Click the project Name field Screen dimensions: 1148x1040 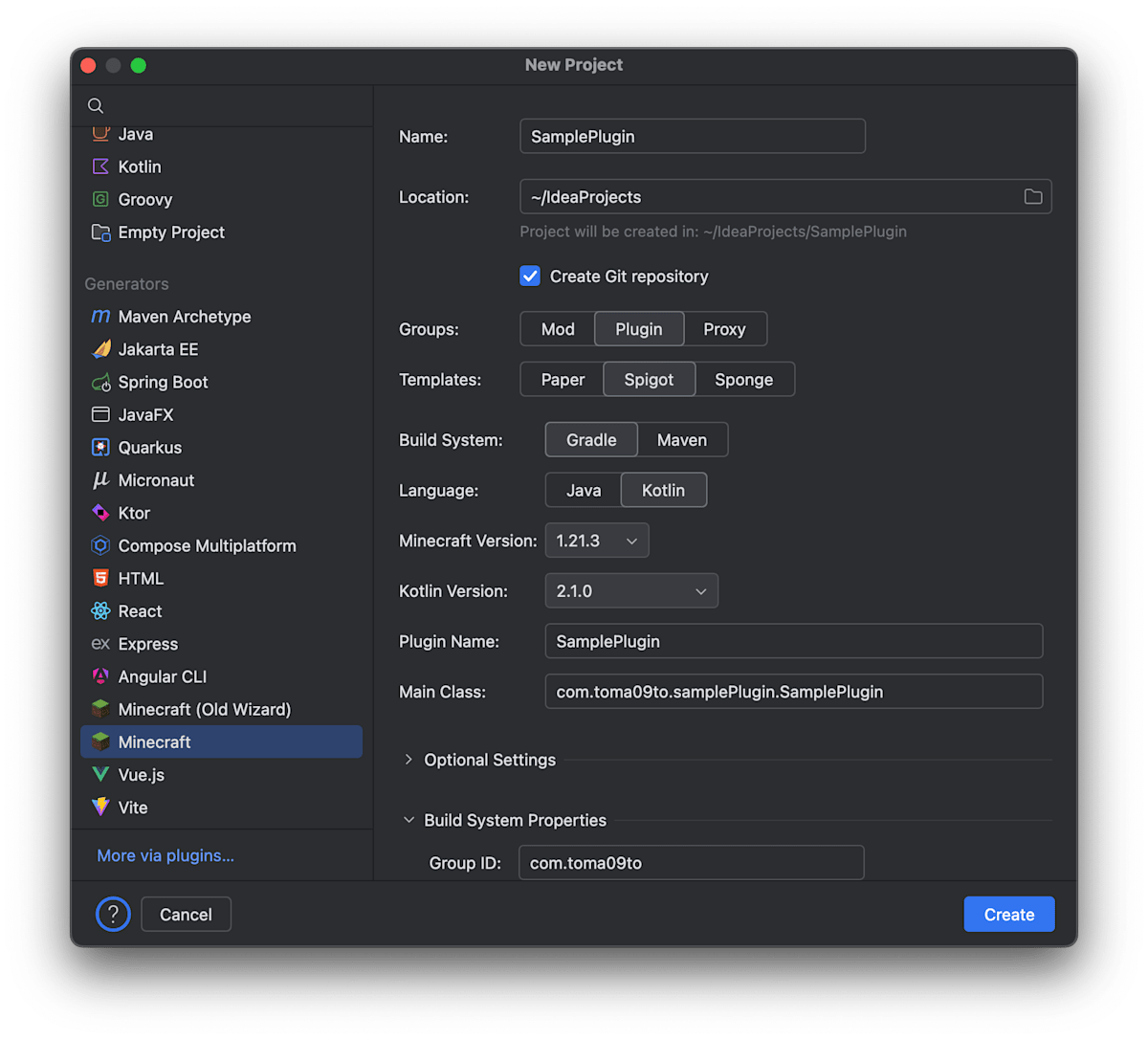tap(693, 136)
